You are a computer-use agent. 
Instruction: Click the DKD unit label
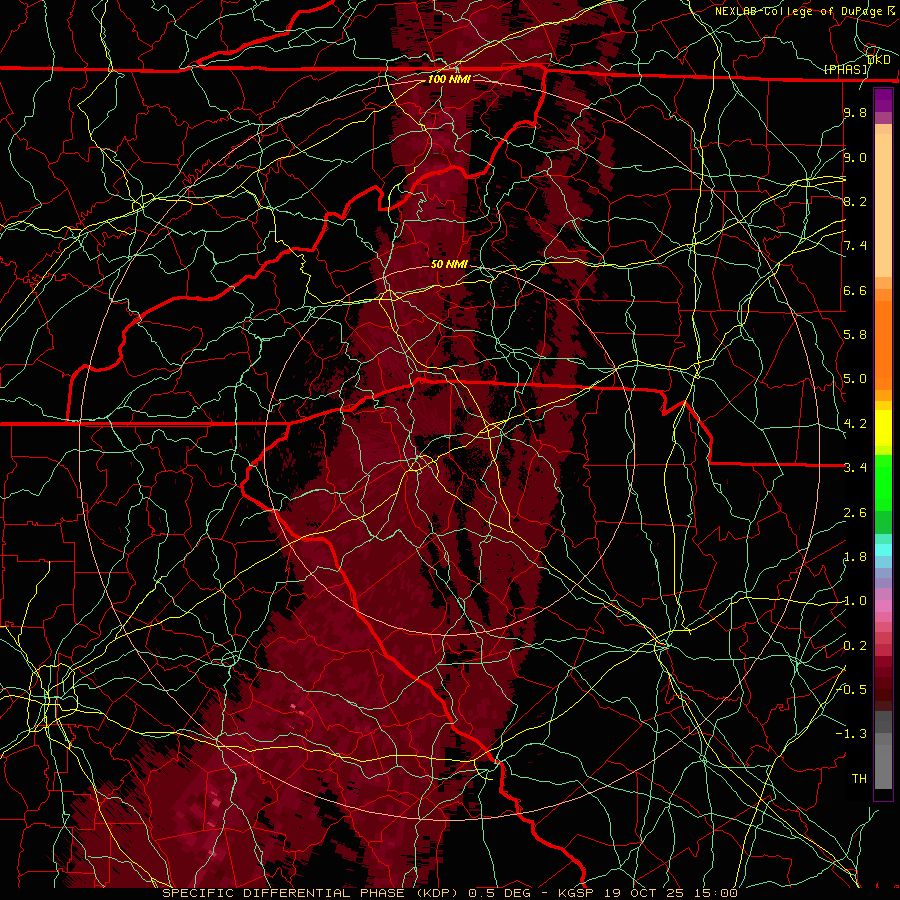coord(878,60)
